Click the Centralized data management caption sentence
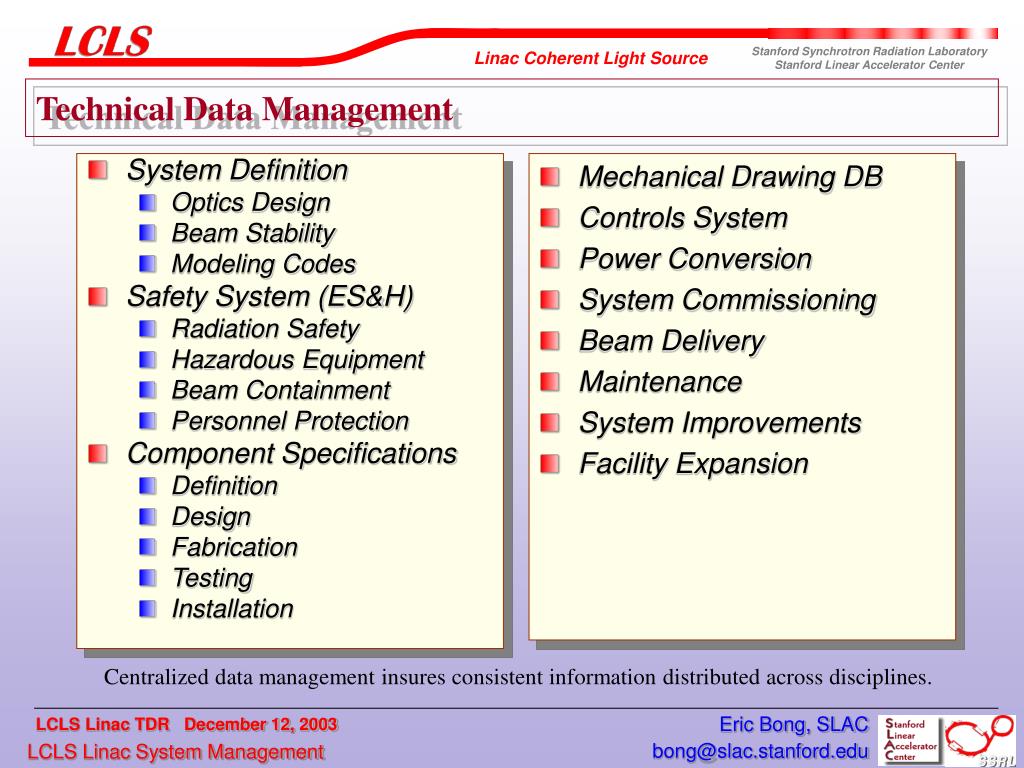The height and width of the screenshot is (768, 1024). point(518,677)
